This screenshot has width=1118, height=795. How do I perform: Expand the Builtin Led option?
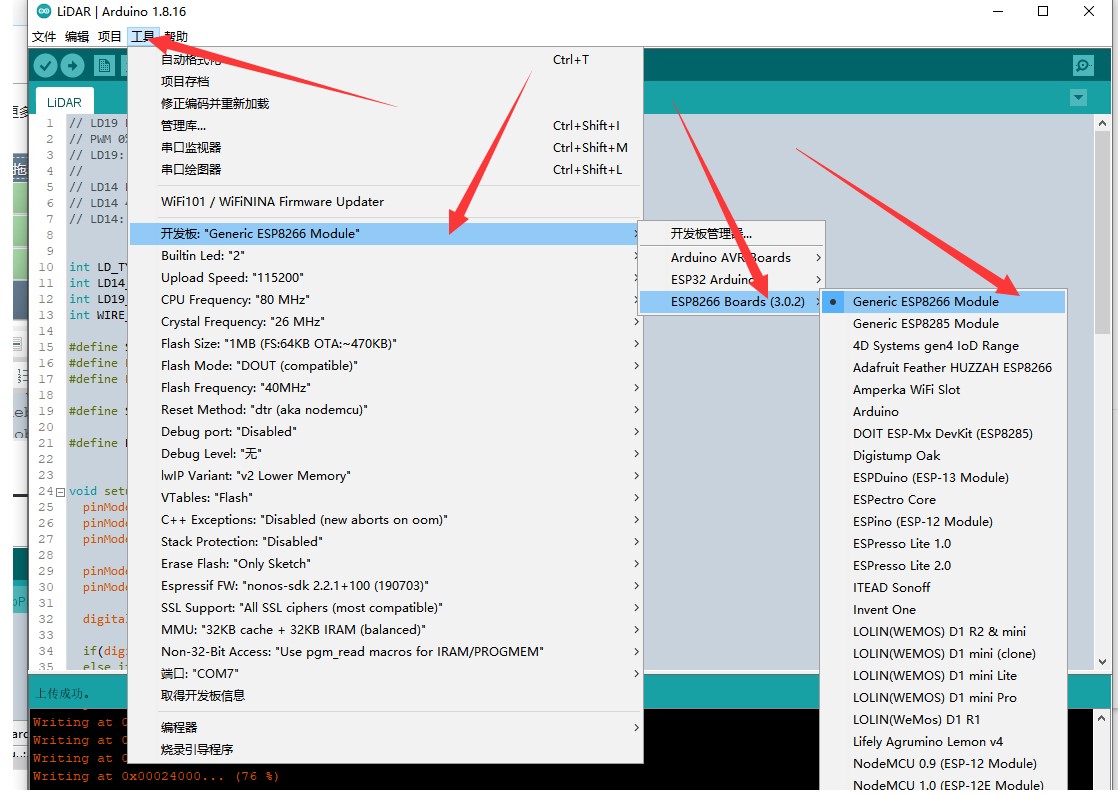tap(386, 256)
